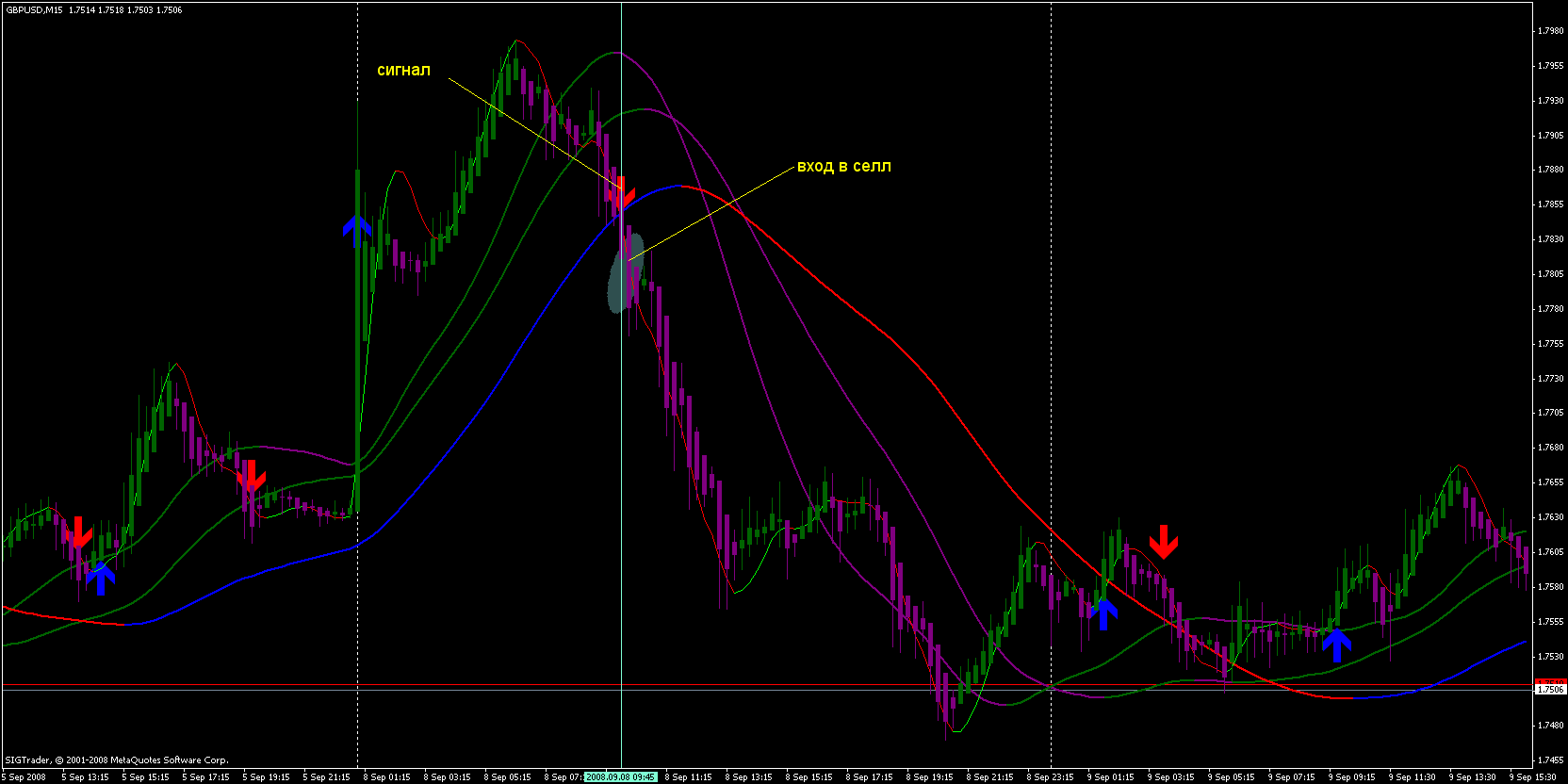Image resolution: width=1568 pixels, height=784 pixels.
Task: Click the 9 Sep 15:30 time axis label
Action: [1534, 777]
